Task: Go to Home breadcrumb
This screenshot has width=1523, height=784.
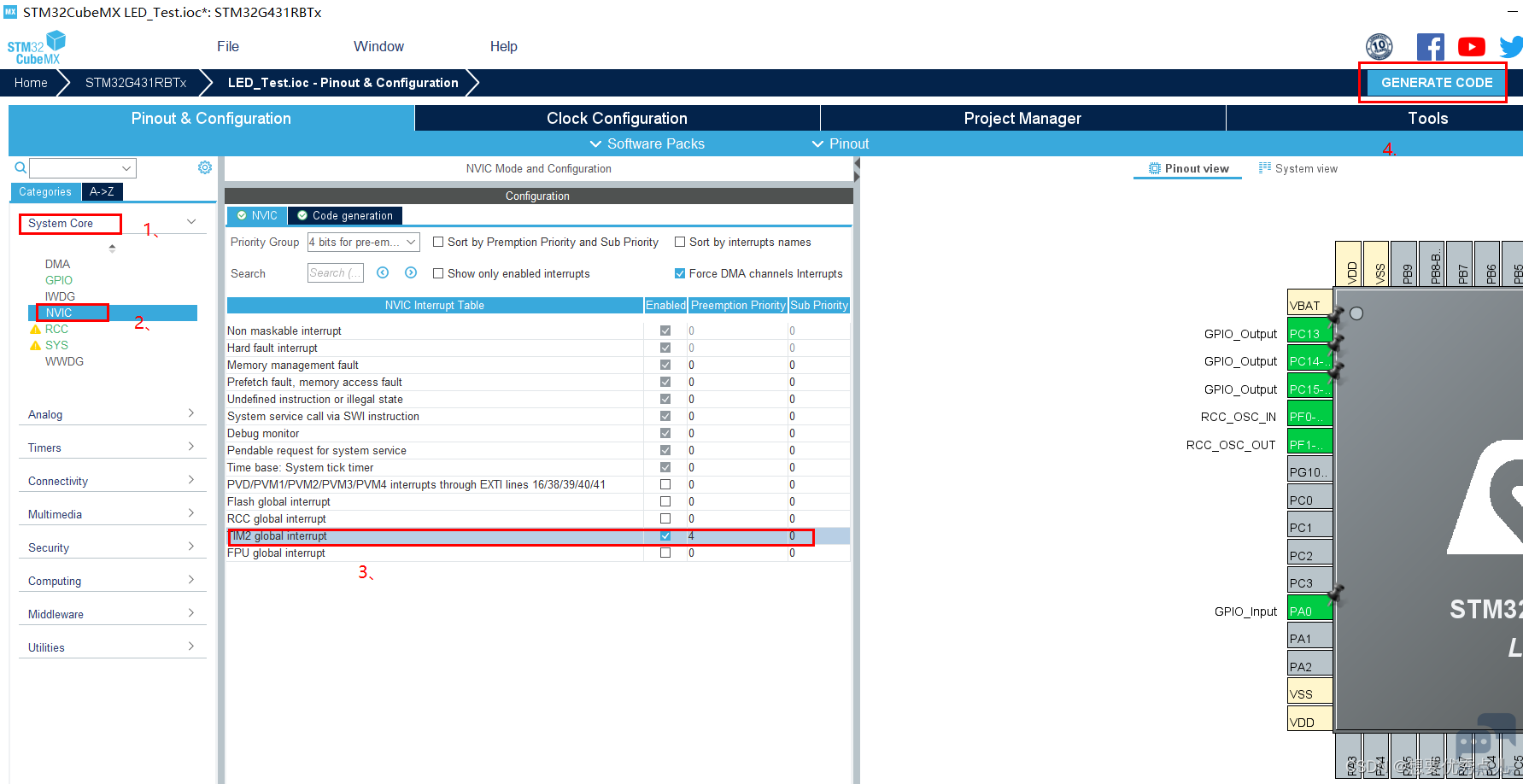Action: pos(31,83)
